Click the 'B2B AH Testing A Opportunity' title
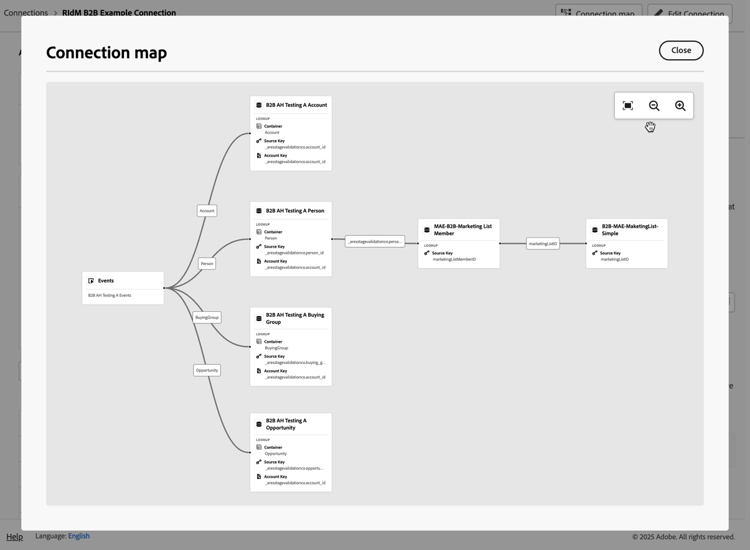Image resolution: width=750 pixels, height=550 pixels. click(x=287, y=424)
